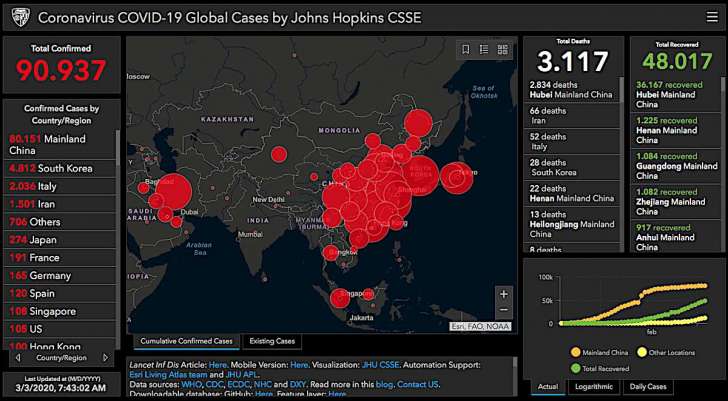Open the blog link in the footer text
The width and height of the screenshot is (728, 401).
point(385,385)
